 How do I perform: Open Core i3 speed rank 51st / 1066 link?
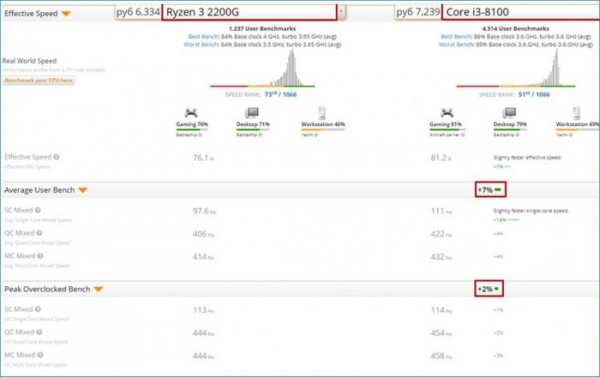click(x=534, y=95)
